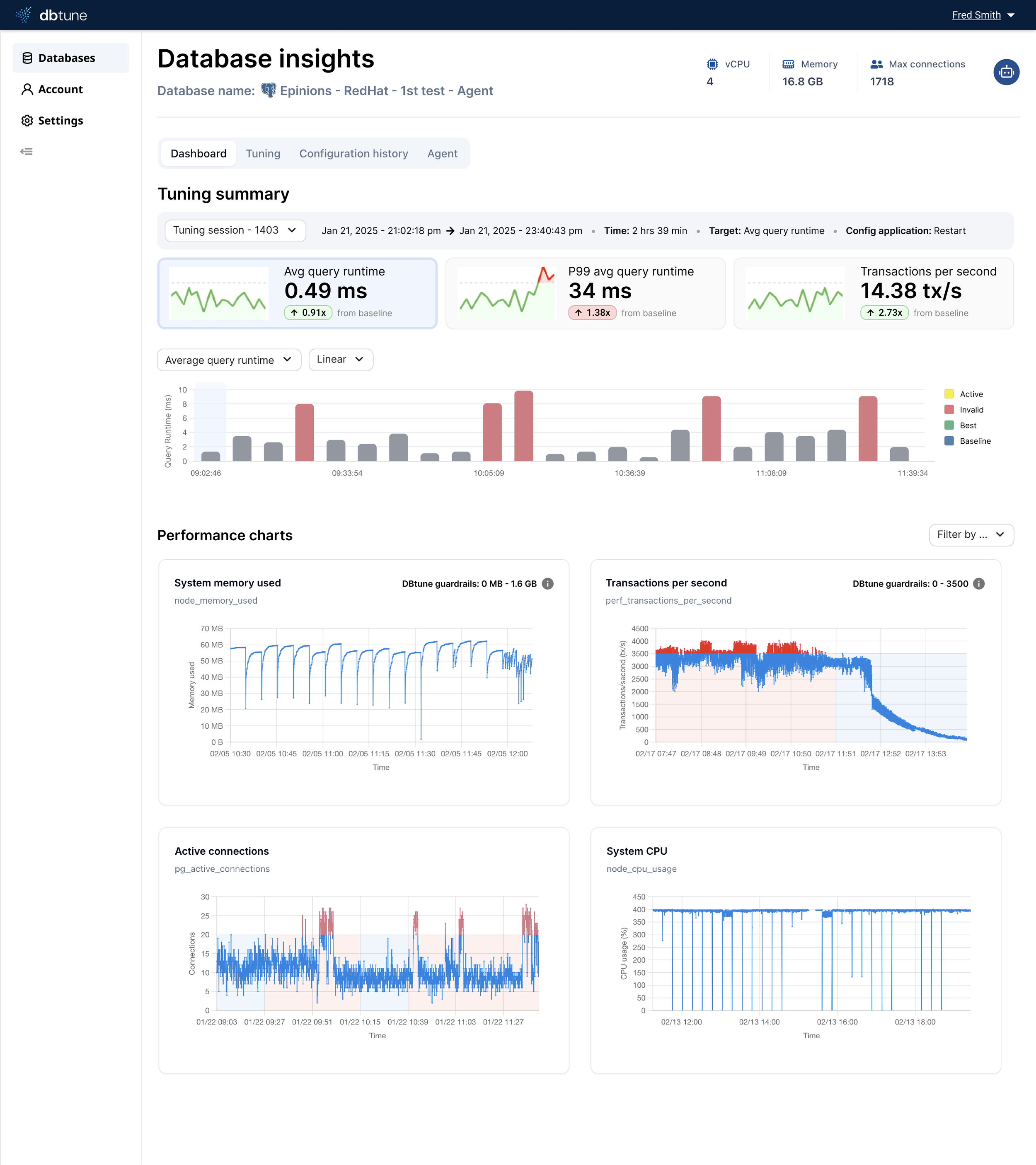Screen dimensions: 1036x1165
Task: Switch to the Configuration history tab
Action: [x=353, y=154]
